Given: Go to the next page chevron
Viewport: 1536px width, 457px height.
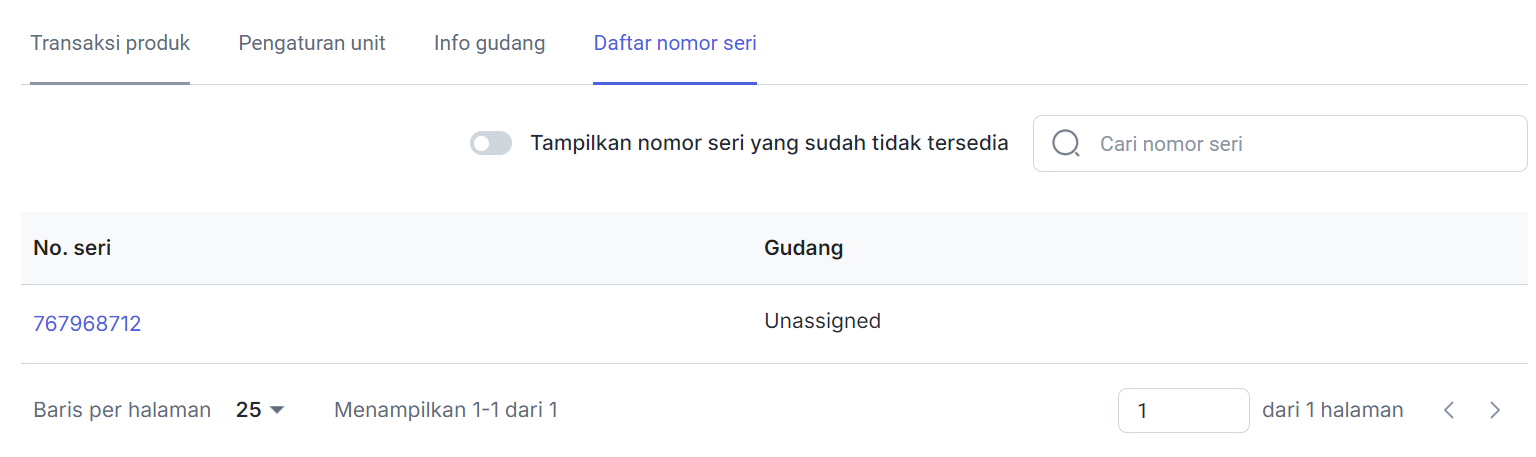Looking at the screenshot, I should click(x=1495, y=410).
